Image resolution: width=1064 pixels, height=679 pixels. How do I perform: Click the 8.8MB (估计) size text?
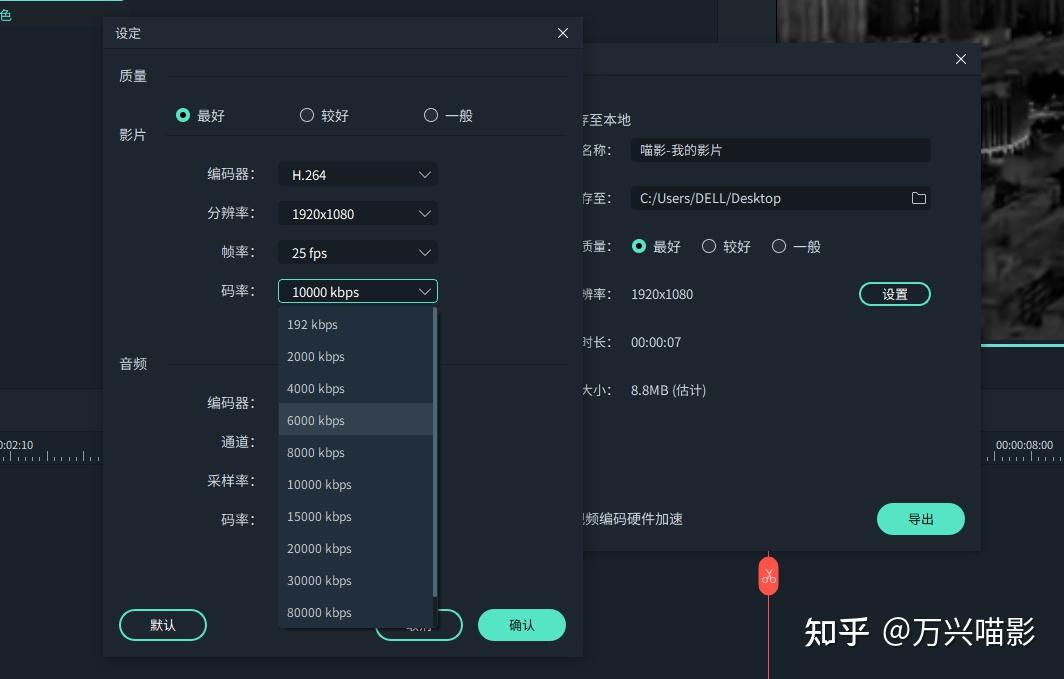[668, 390]
